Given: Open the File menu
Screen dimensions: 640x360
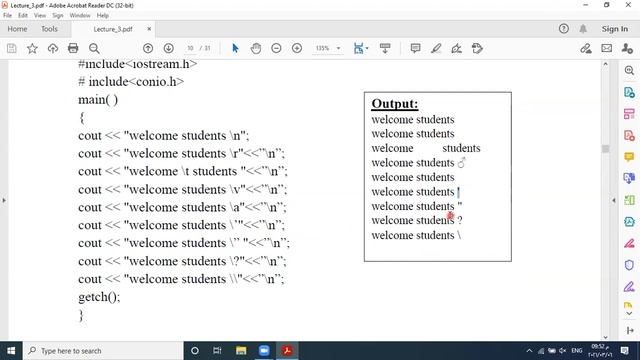Looking at the screenshot, I should pyautogui.click(x=7, y=16).
